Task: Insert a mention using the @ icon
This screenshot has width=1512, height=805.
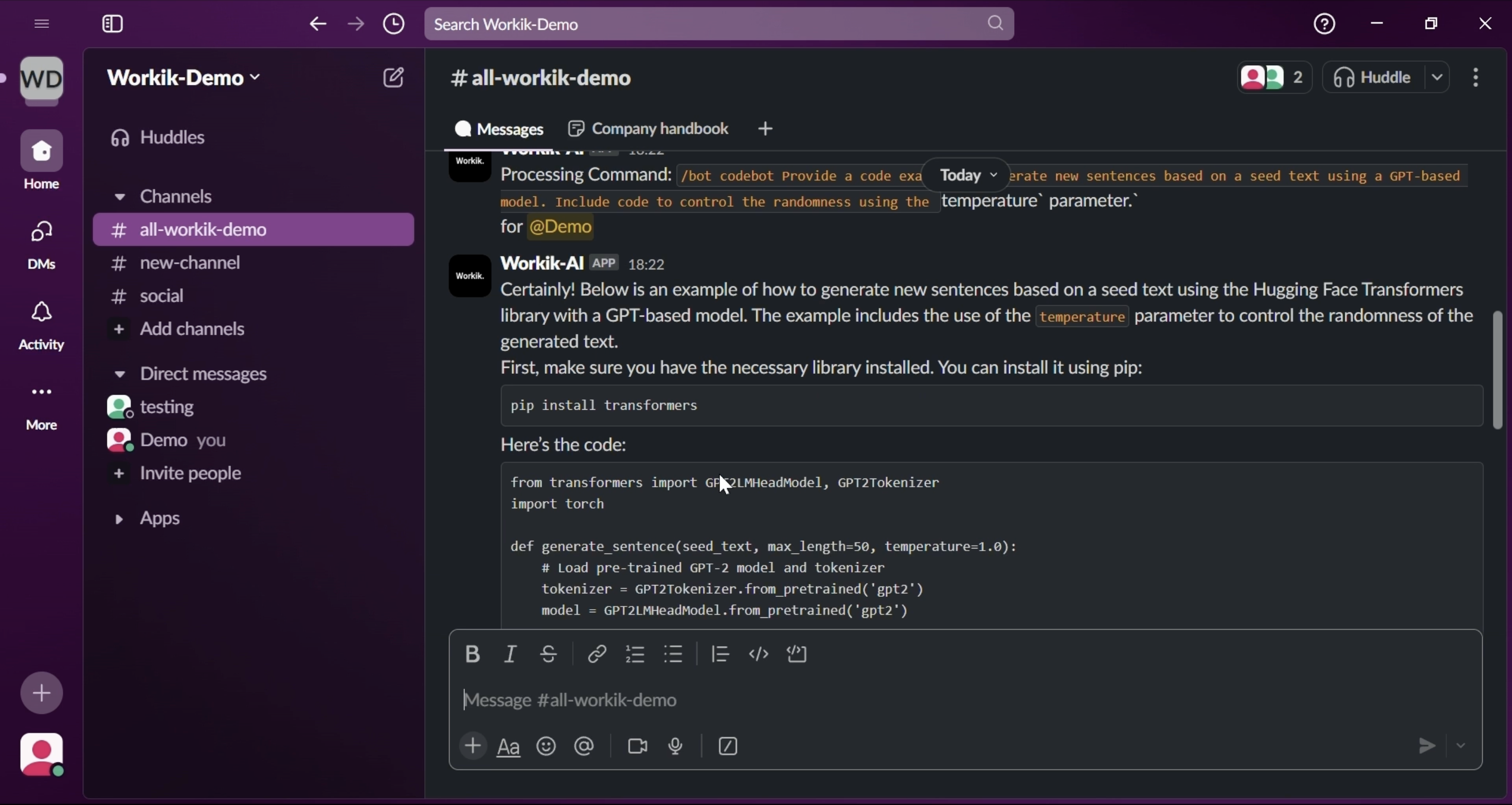Action: coord(583,746)
